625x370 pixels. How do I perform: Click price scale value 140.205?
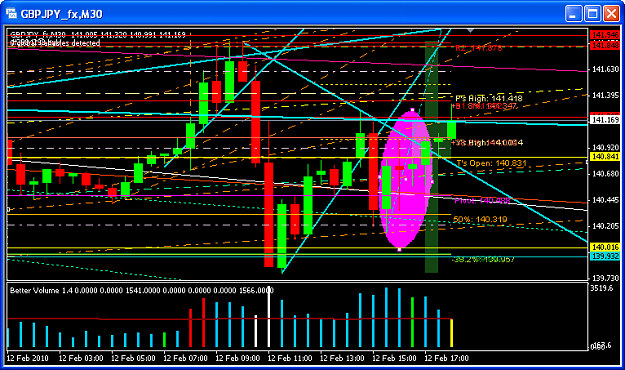coord(605,226)
